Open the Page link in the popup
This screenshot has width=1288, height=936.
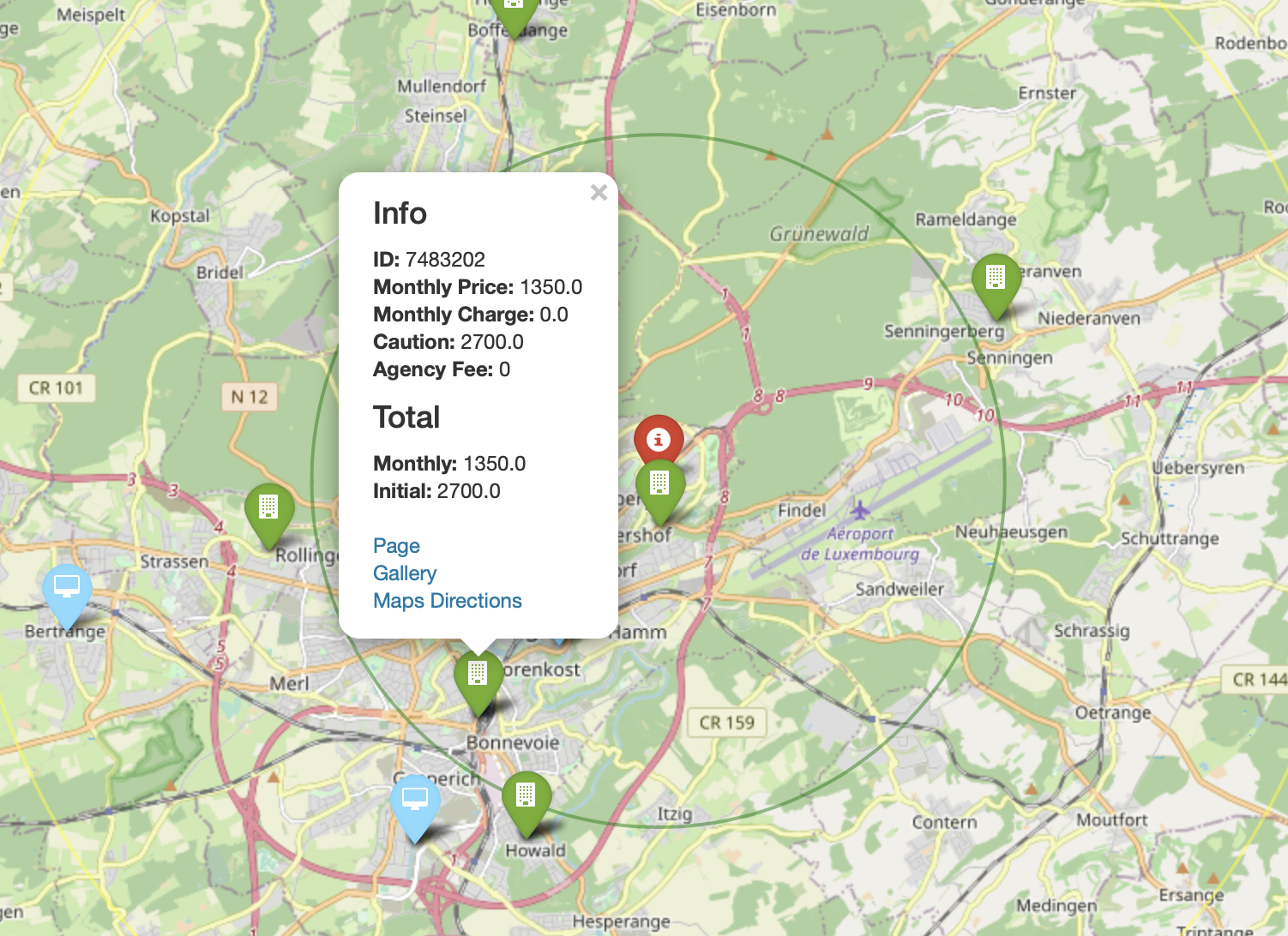[x=396, y=546]
